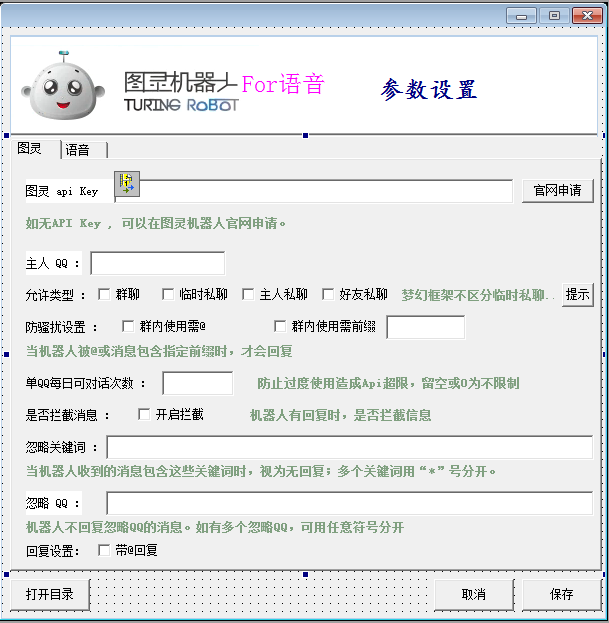This screenshot has height=623, width=609.
Task: Click the 打开目录 button
Action: (x=50, y=594)
